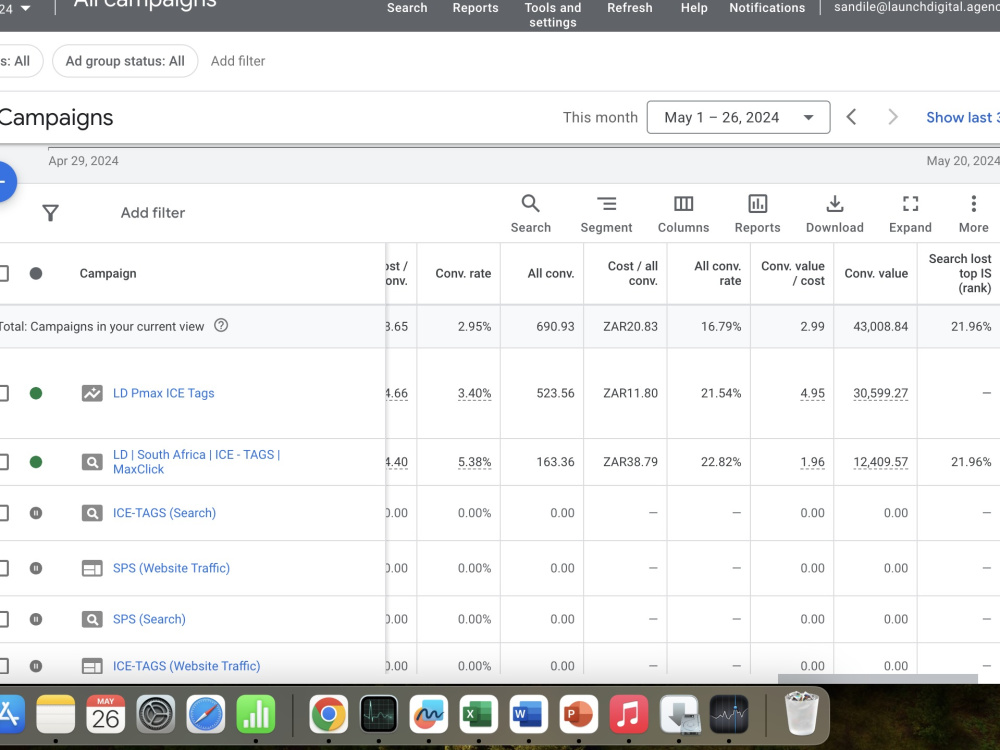Open the ICE-TAGS (Website Traffic) campaign
Screen dimensions: 1000x750
click(x=186, y=666)
